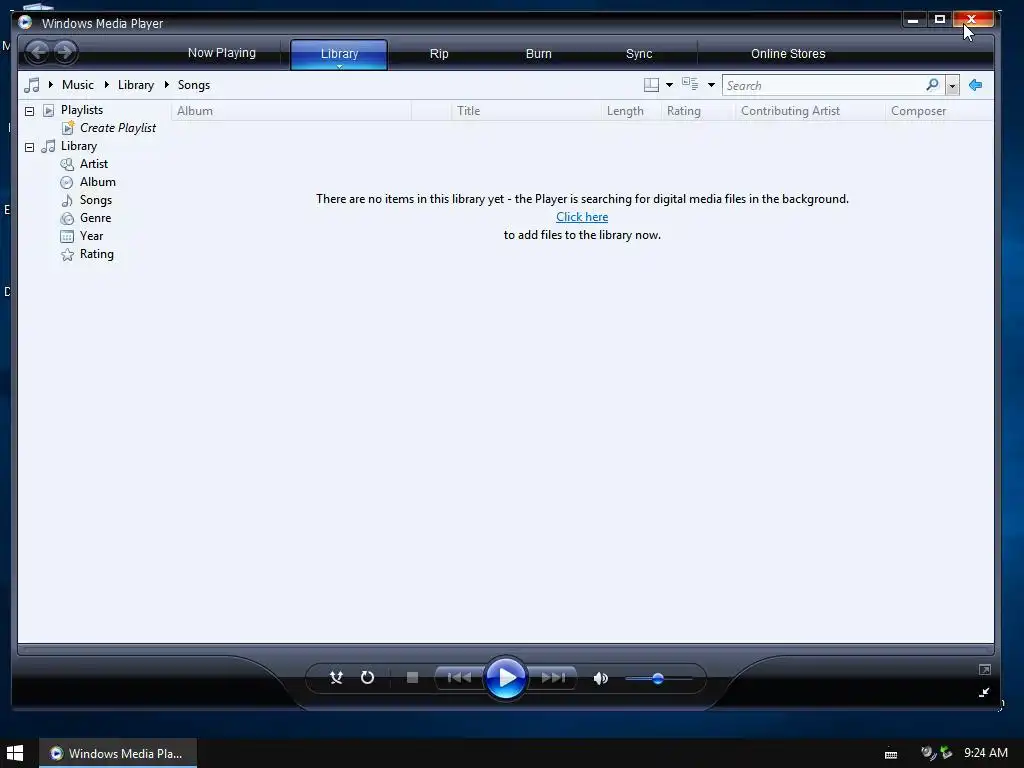Screen dimensions: 1024x768
Task: Open the Rip tab
Action: (x=439, y=54)
